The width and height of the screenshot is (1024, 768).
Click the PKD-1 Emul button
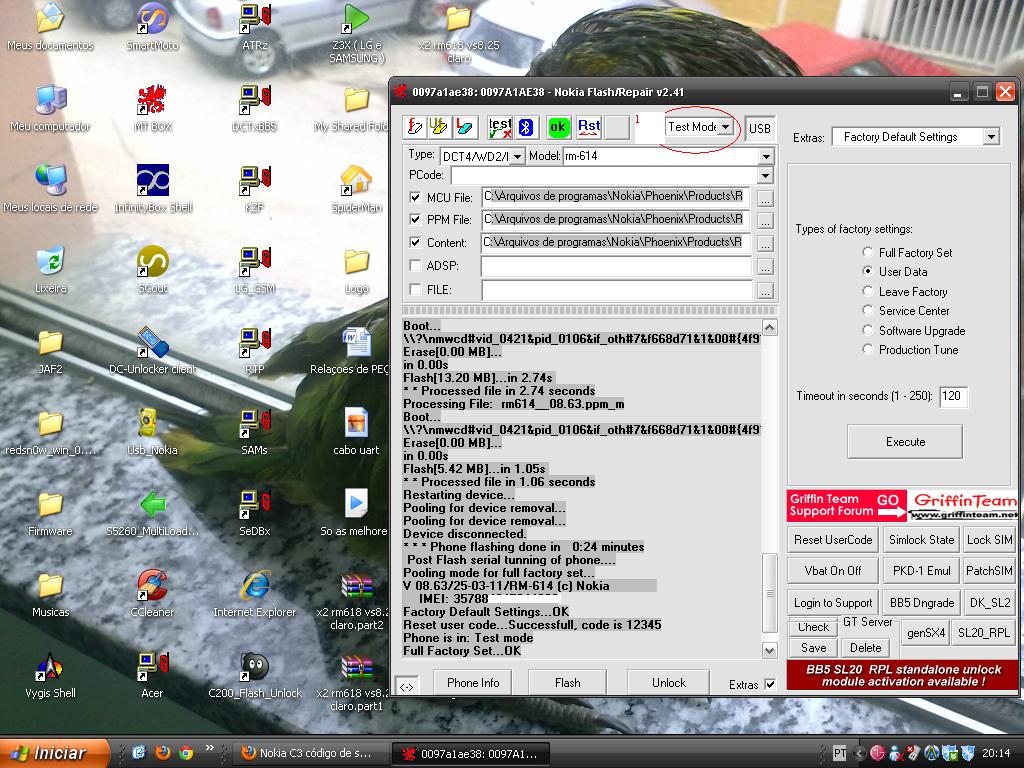coord(921,571)
